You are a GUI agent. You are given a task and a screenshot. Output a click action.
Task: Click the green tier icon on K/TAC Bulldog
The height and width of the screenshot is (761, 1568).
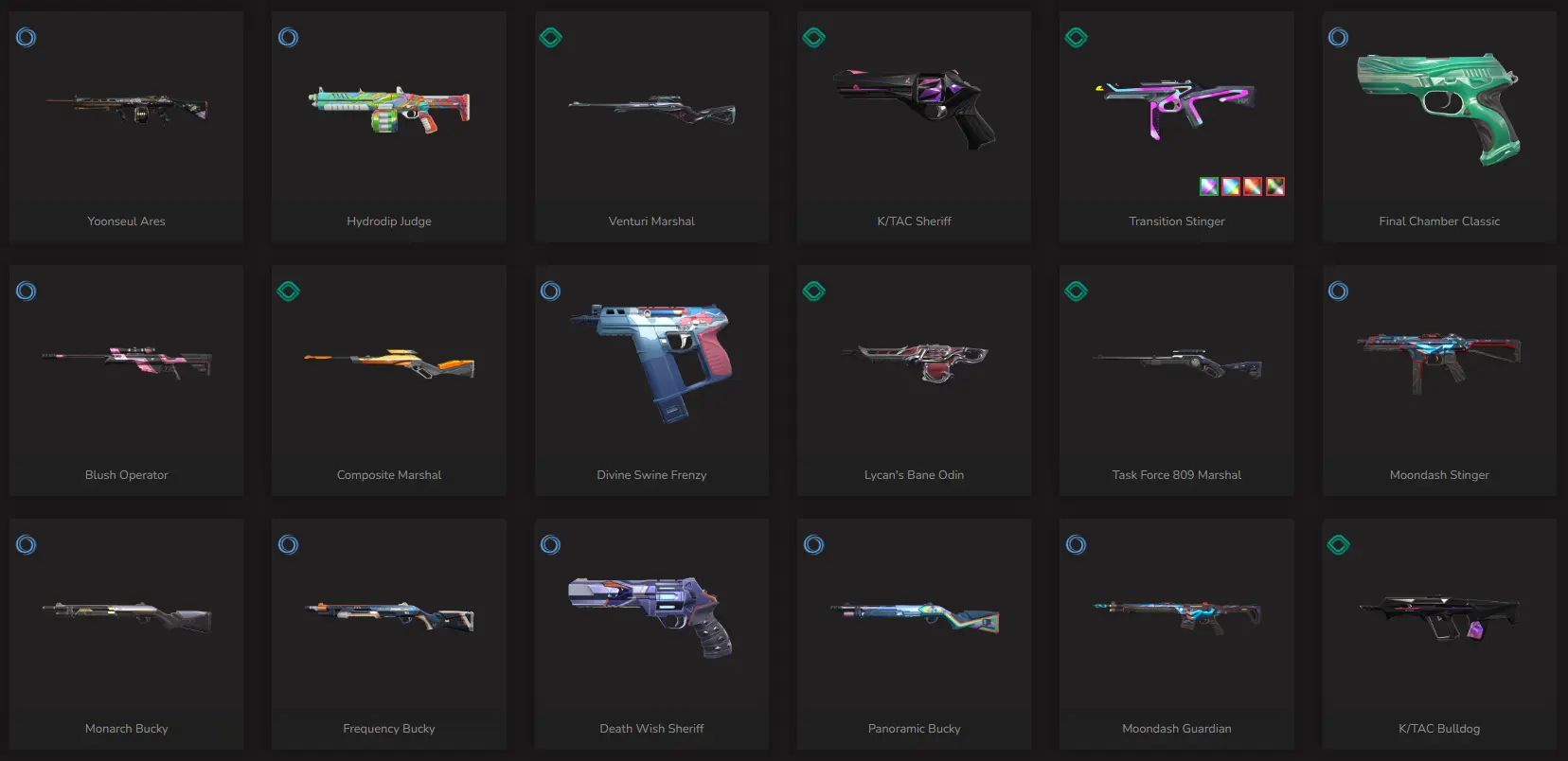coord(1338,545)
